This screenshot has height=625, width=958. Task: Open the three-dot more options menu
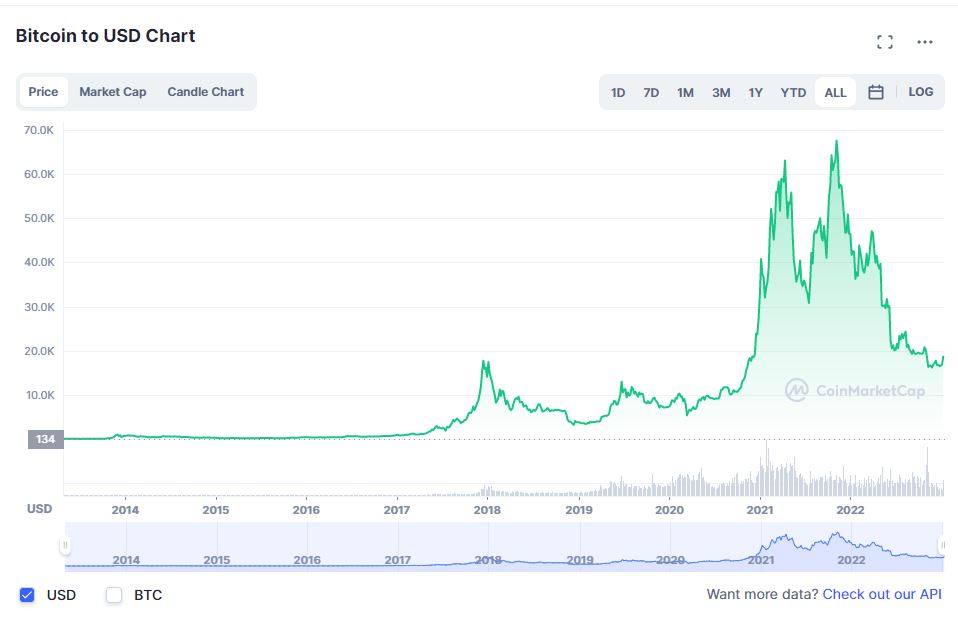pos(925,42)
